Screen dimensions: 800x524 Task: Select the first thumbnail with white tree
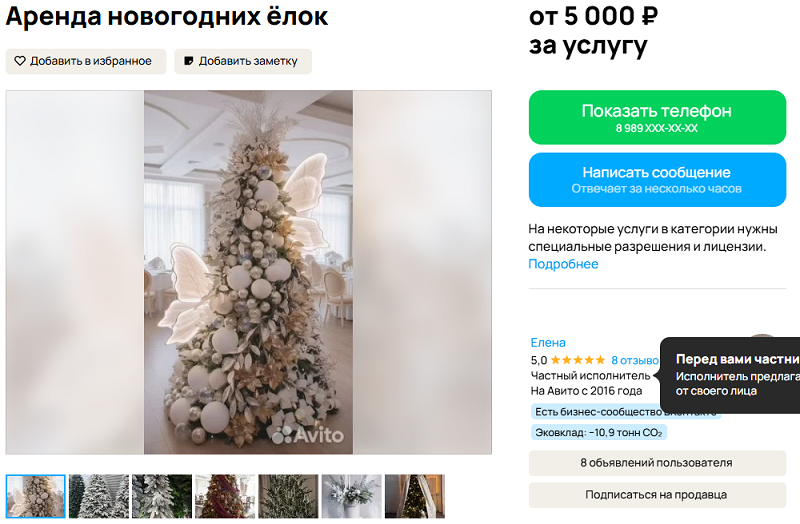[36, 496]
